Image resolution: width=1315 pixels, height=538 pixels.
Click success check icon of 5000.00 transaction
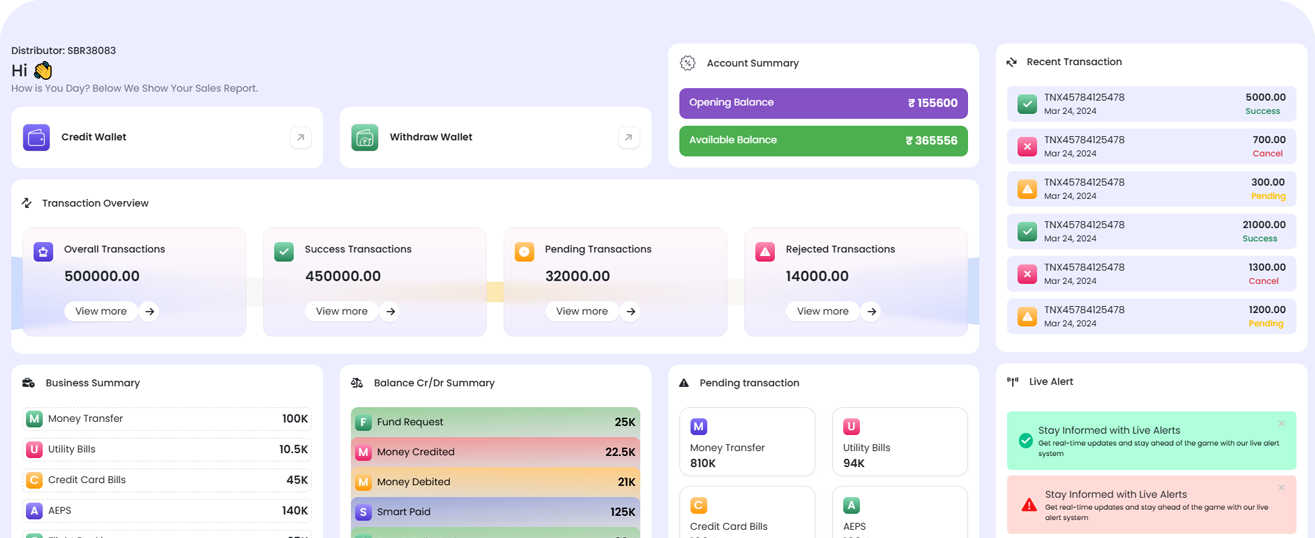coord(1027,104)
